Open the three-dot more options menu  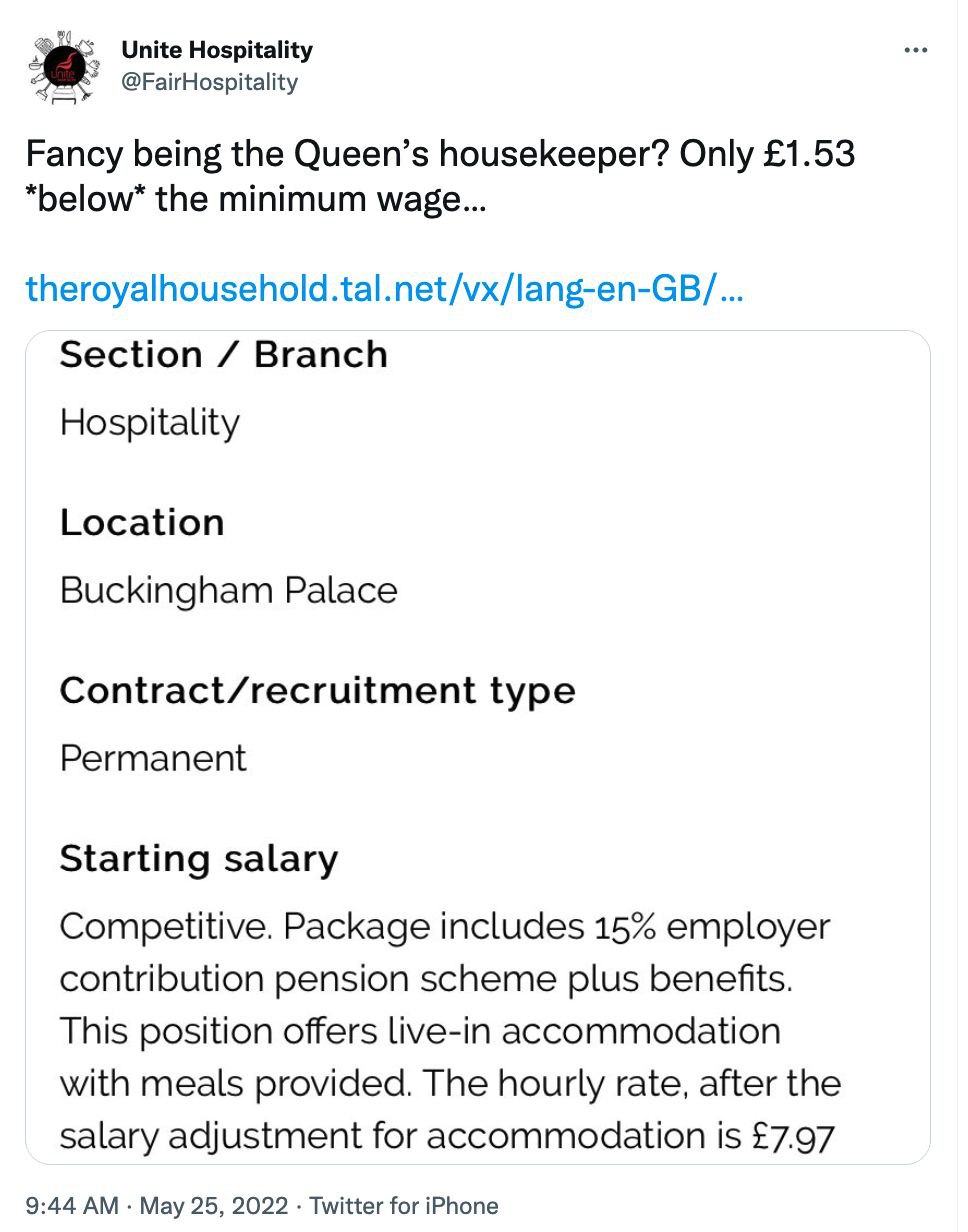click(915, 50)
